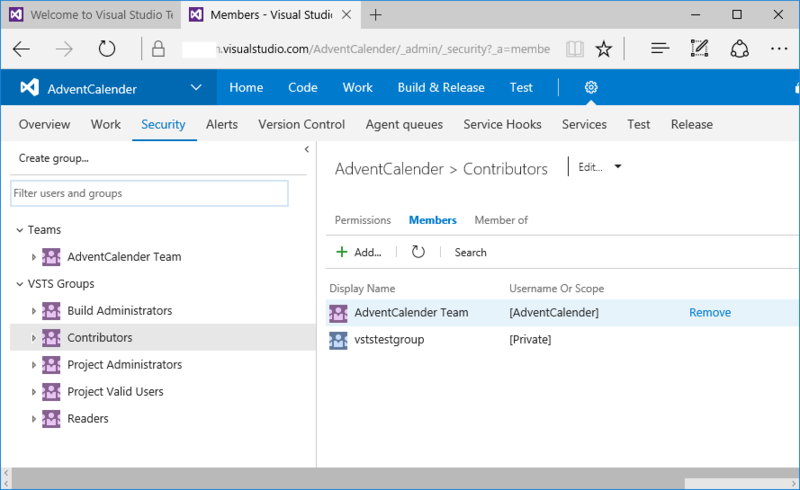Click the browser forward arrow
The image size is (800, 490).
[x=64, y=49]
